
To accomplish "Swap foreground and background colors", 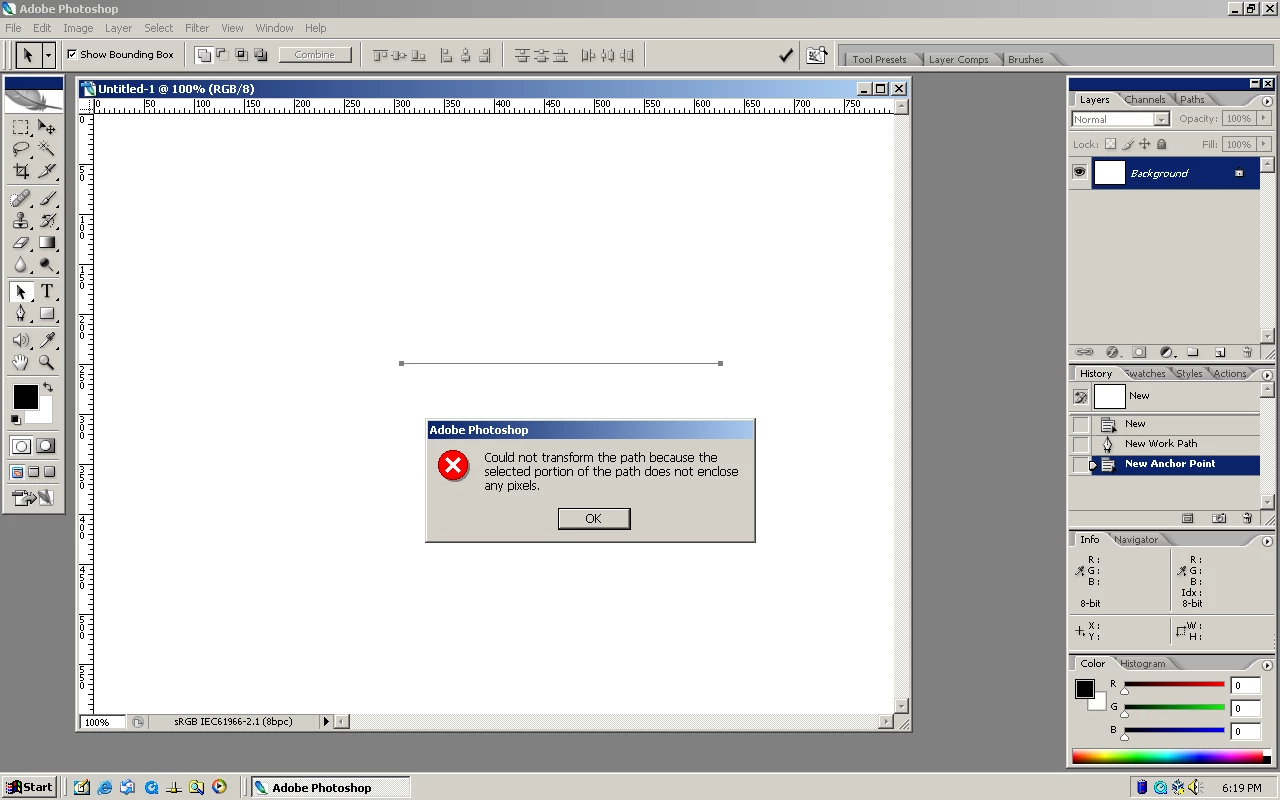I will pos(48,387).
